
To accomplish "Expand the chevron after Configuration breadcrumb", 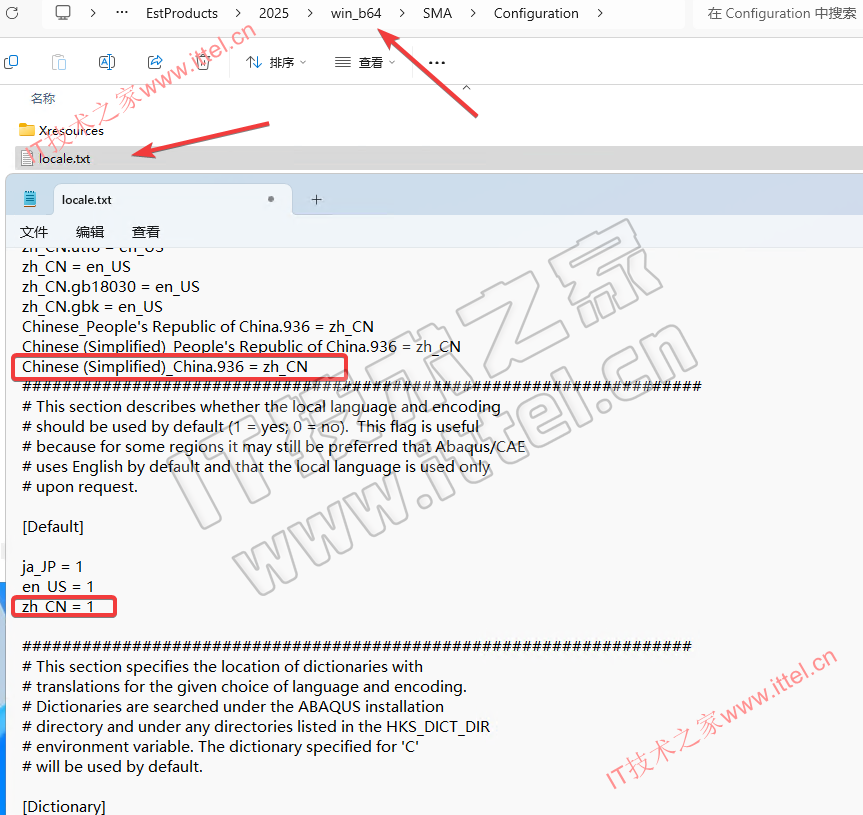I will tap(600, 13).
